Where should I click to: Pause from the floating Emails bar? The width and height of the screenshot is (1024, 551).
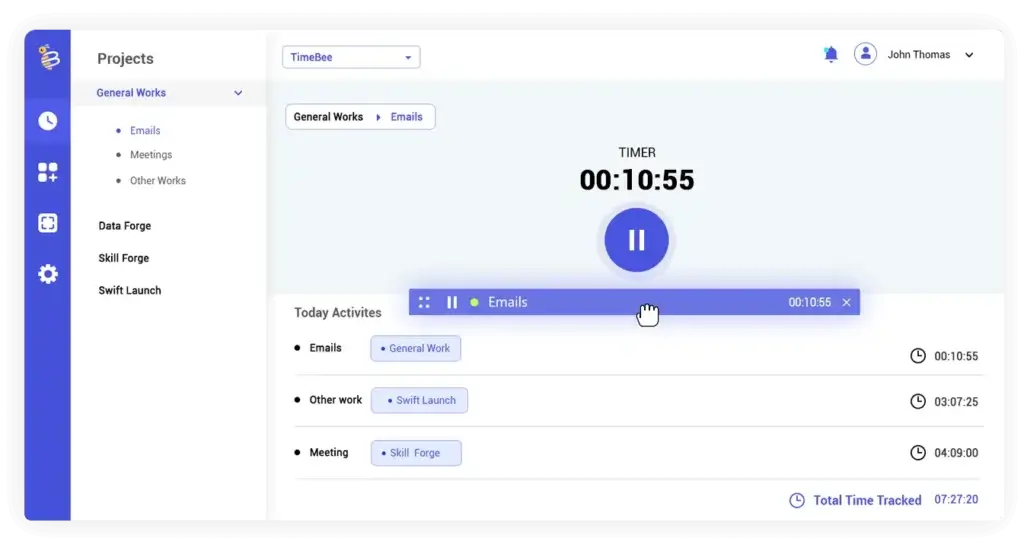452,302
